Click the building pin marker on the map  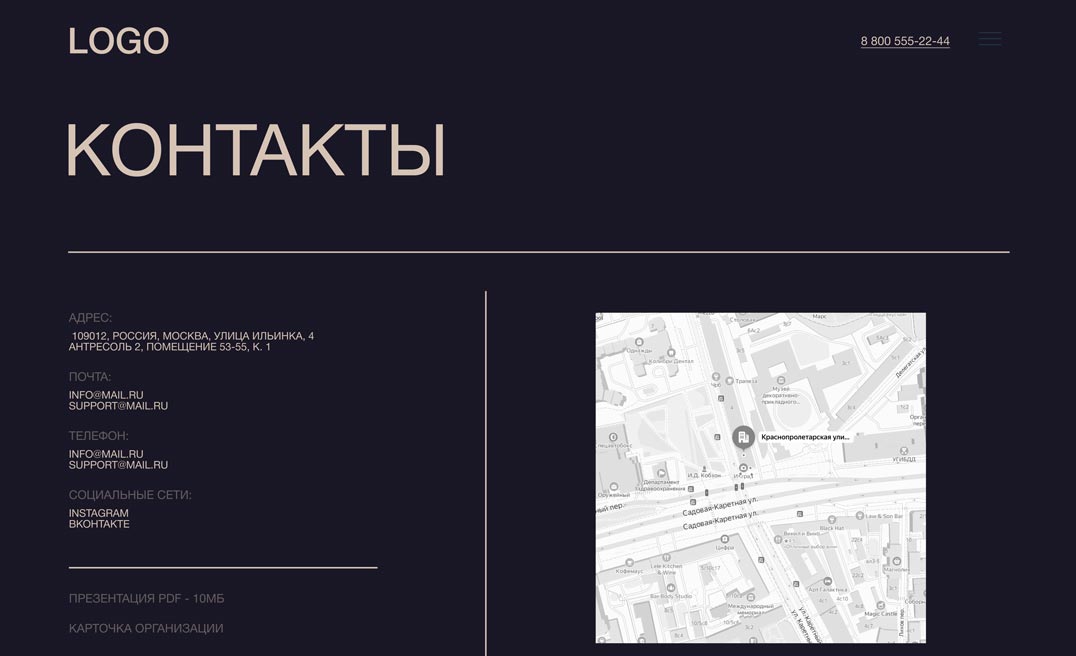[743, 437]
